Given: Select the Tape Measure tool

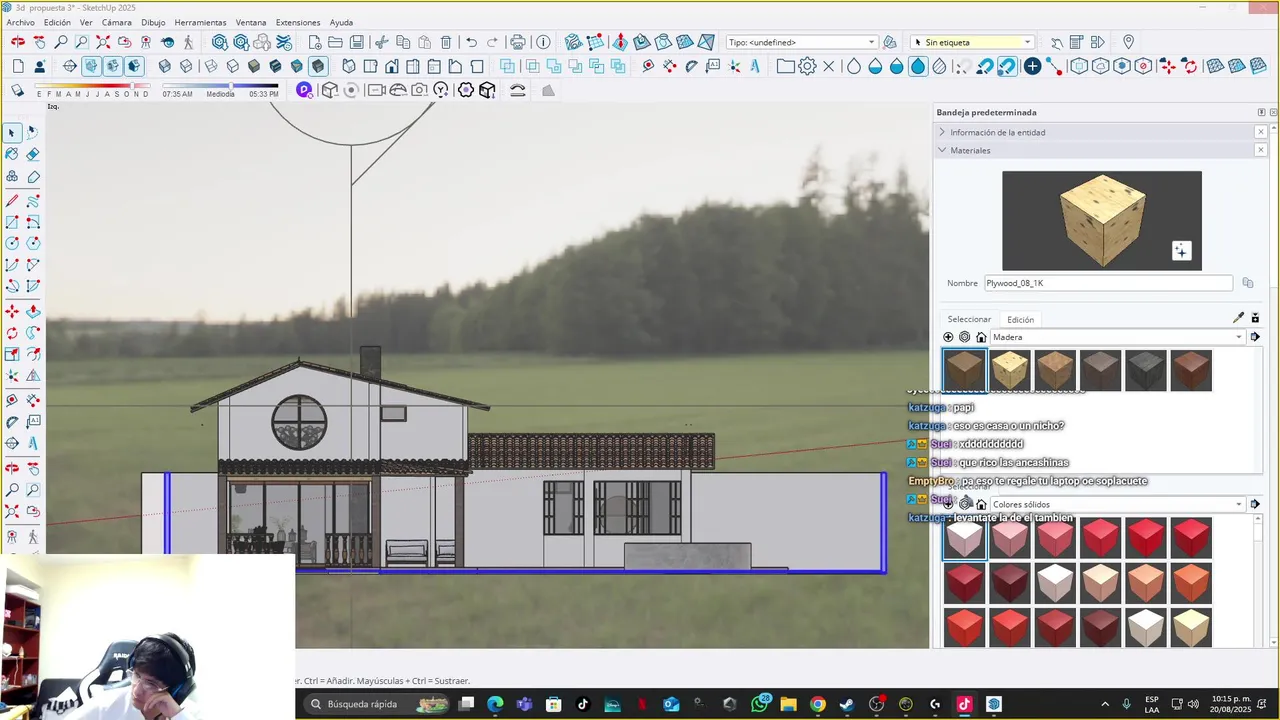Looking at the screenshot, I should [12, 399].
